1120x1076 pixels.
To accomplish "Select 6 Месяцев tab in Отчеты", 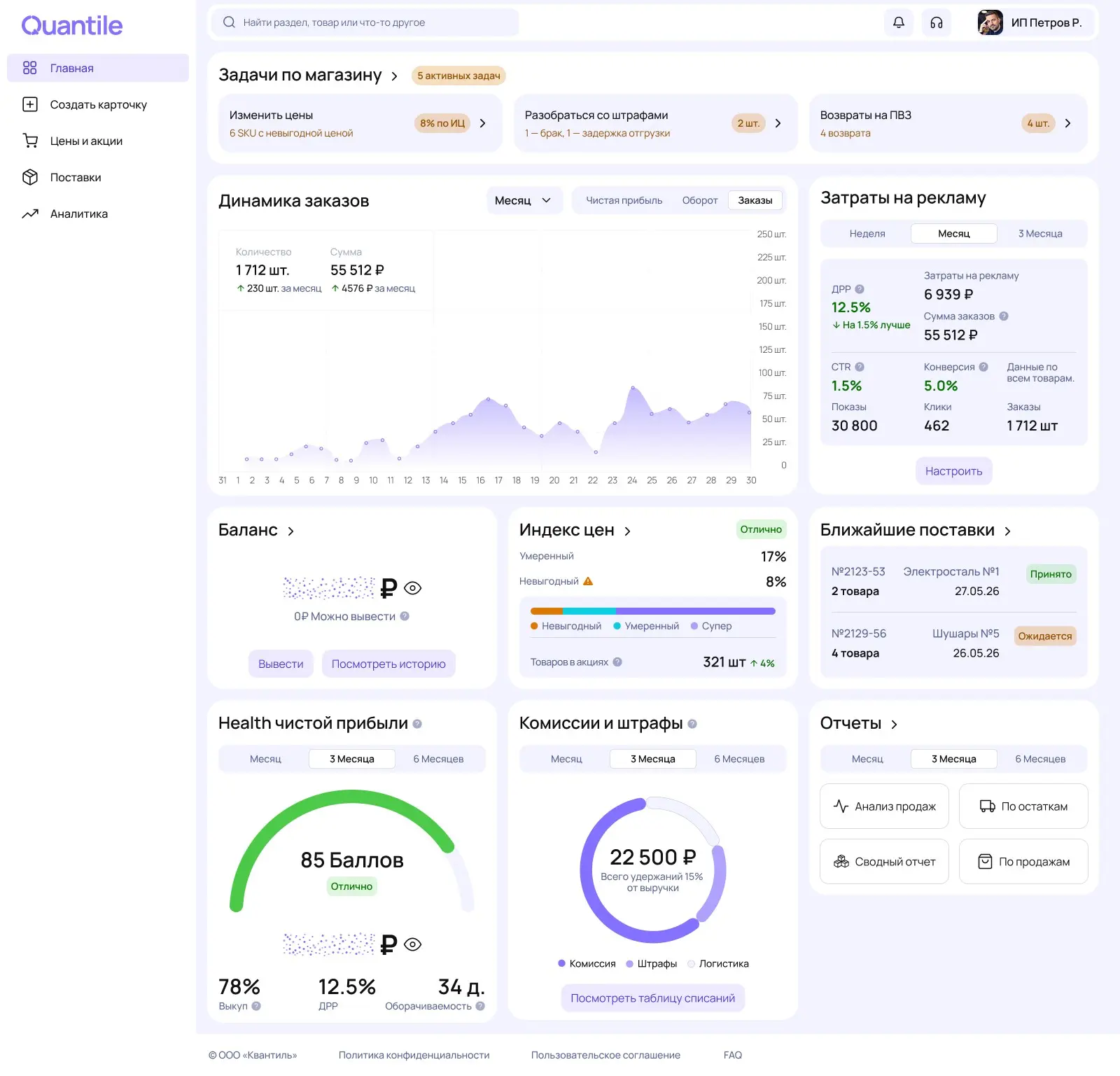I will [1040, 759].
